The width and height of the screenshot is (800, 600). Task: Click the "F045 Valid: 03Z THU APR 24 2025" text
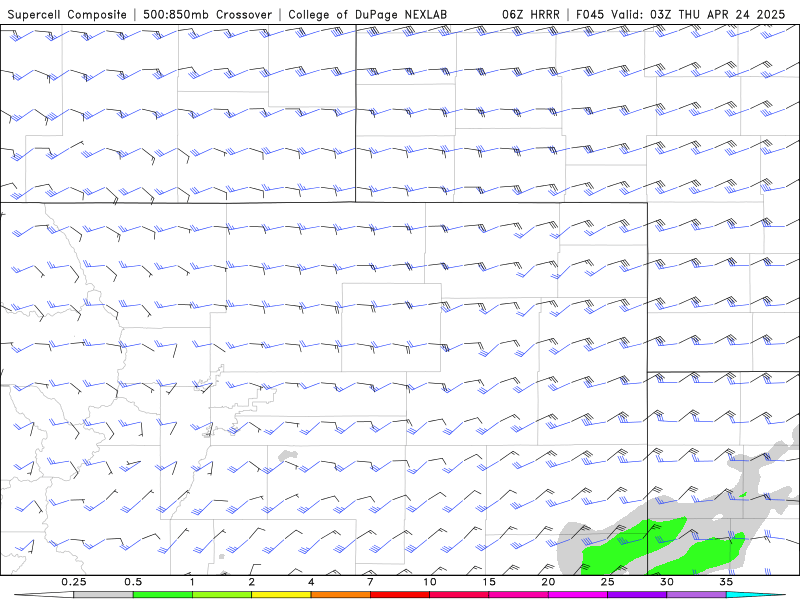(x=681, y=15)
